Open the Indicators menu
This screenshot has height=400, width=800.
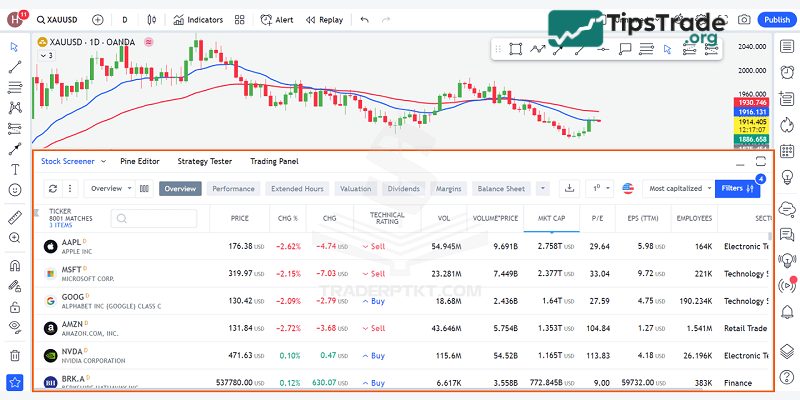[x=197, y=19]
